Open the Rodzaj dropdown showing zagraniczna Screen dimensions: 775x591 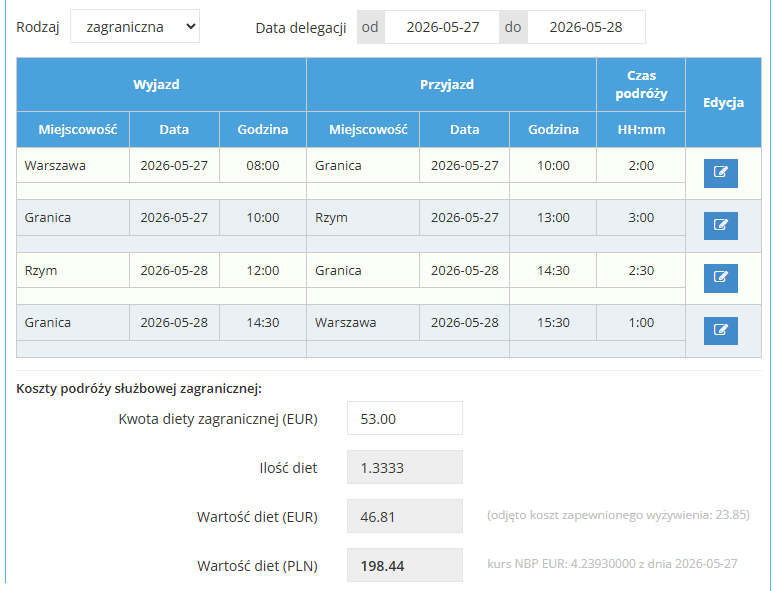coord(134,27)
